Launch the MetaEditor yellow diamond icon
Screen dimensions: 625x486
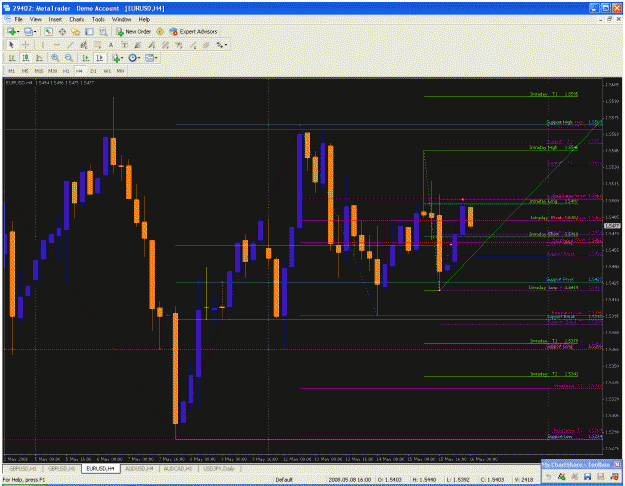(x=160, y=31)
